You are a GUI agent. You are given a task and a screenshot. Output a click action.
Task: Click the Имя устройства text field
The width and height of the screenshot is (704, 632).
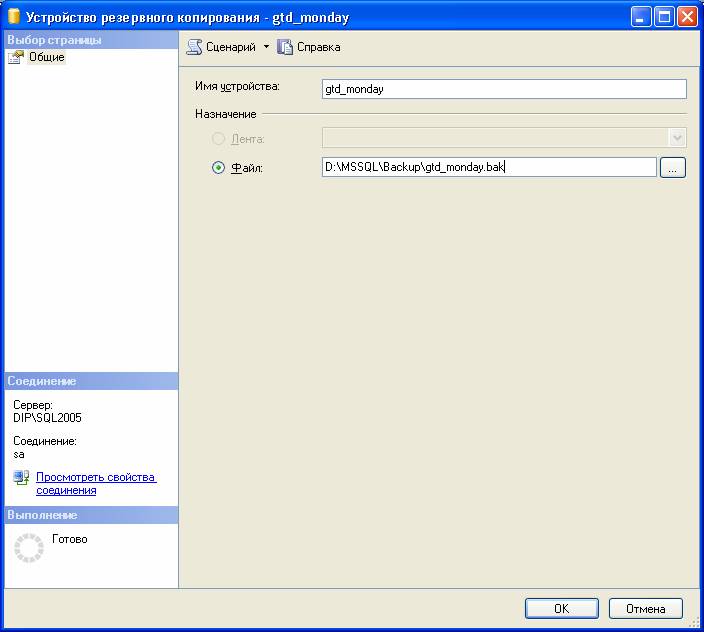[504, 89]
